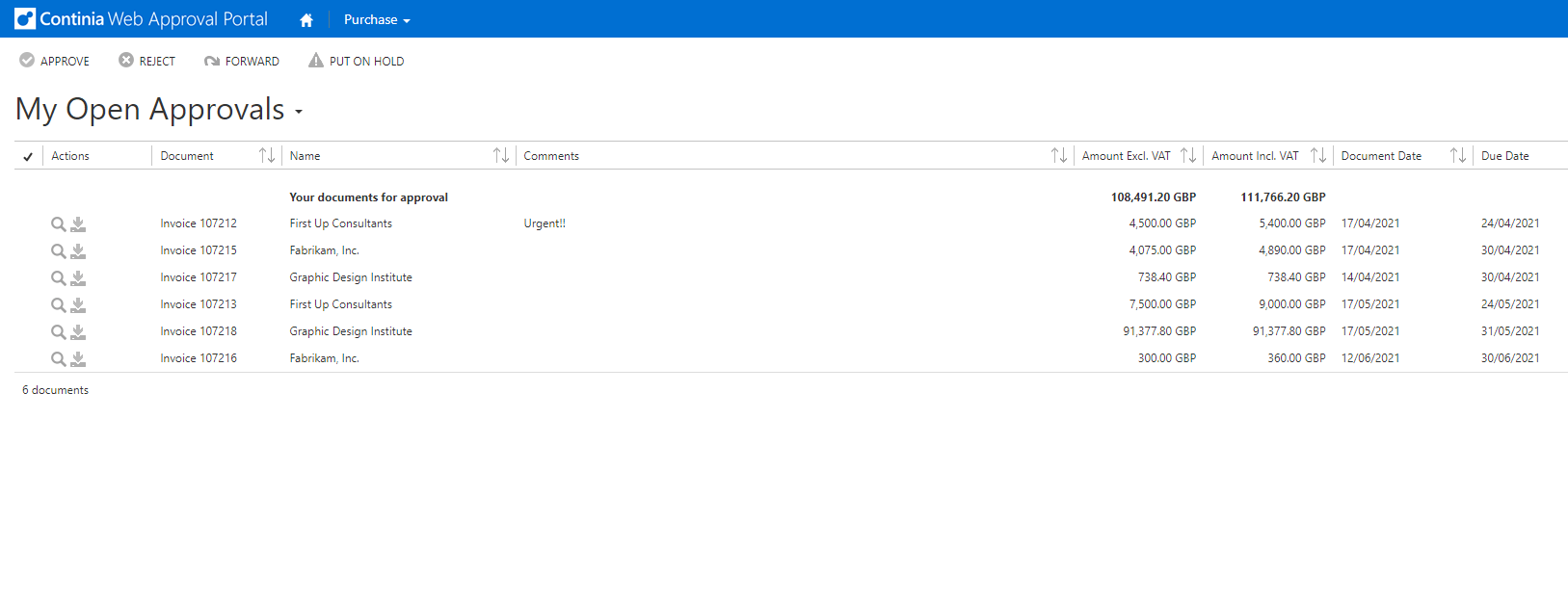Sort by the Name column

click(x=501, y=155)
